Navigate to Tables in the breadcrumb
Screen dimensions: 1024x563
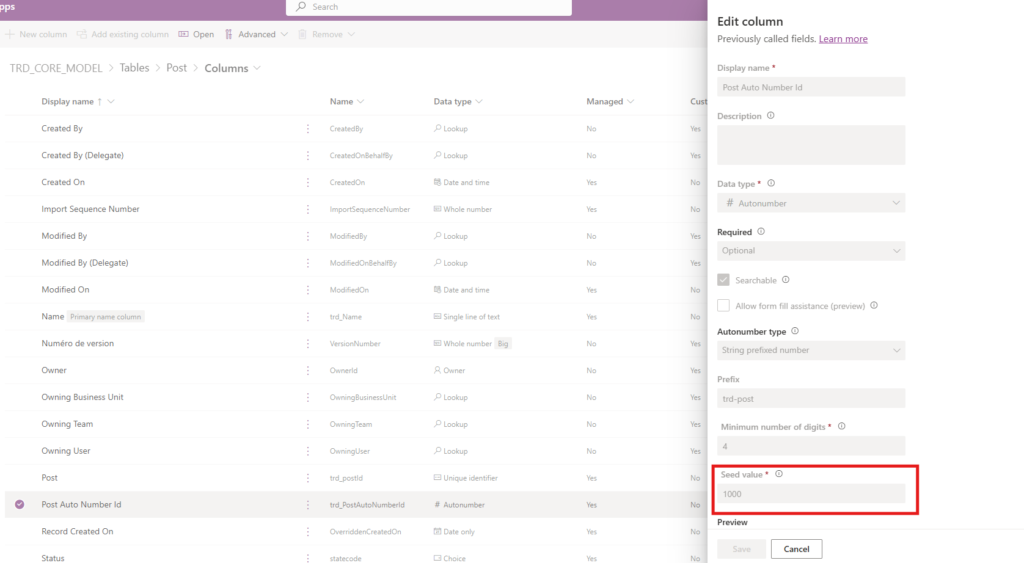(134, 68)
